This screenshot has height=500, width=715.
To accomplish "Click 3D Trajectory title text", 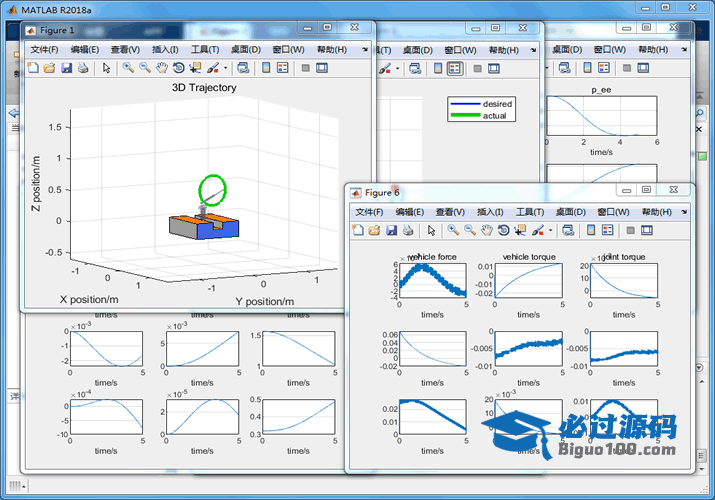I will pos(204,87).
